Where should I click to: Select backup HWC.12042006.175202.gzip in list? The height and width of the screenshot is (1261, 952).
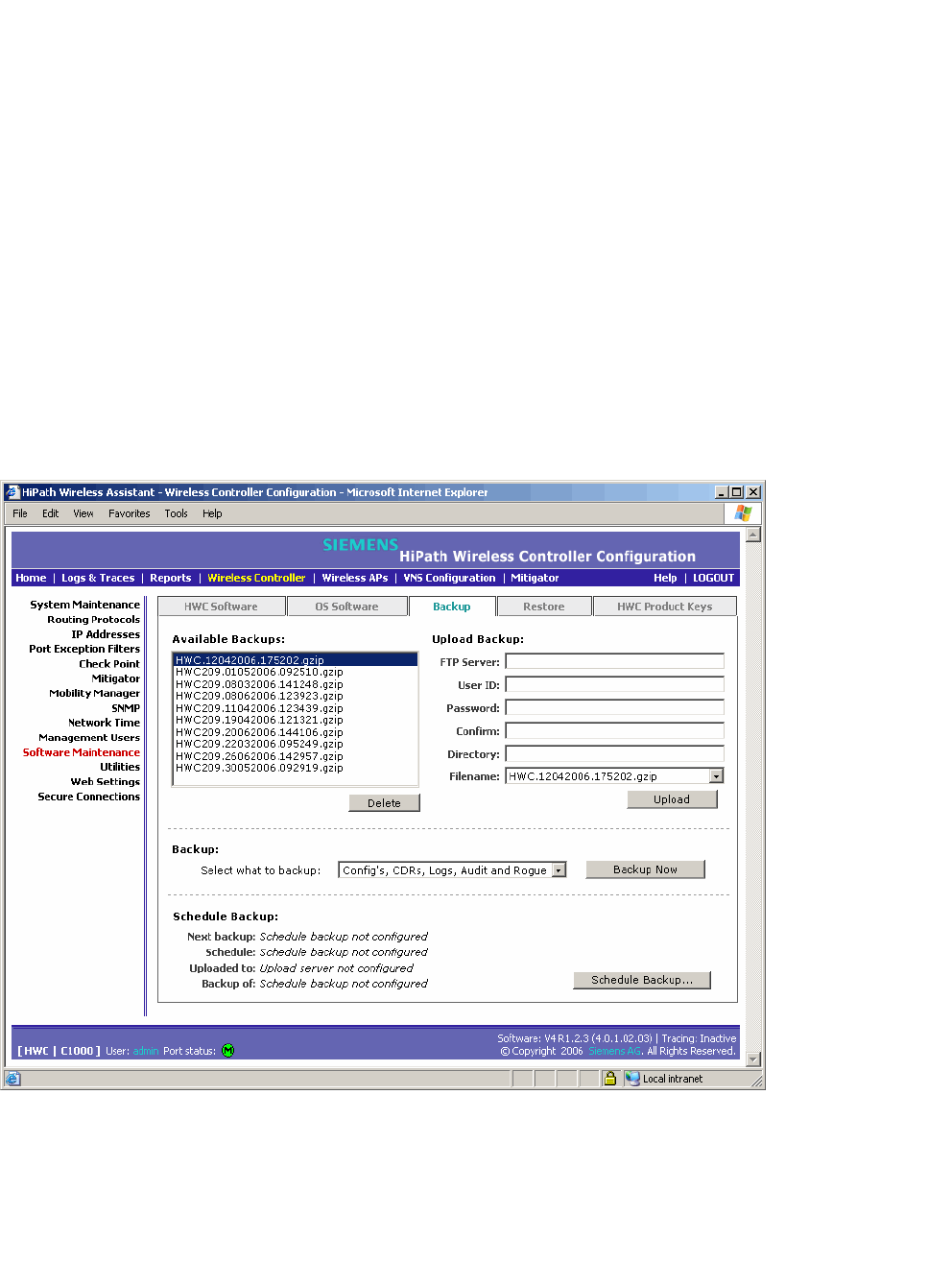click(296, 660)
